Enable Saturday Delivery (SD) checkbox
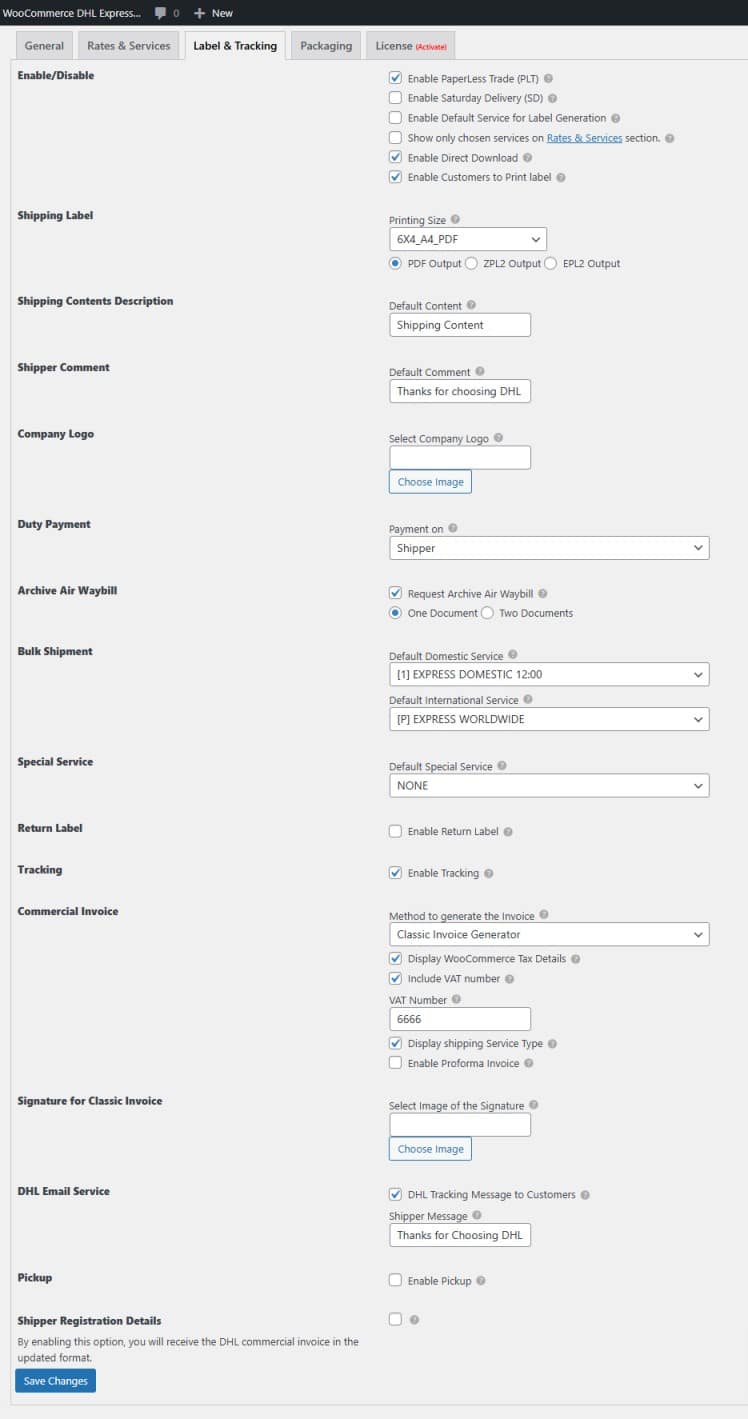The height and width of the screenshot is (1419, 748). pos(395,98)
